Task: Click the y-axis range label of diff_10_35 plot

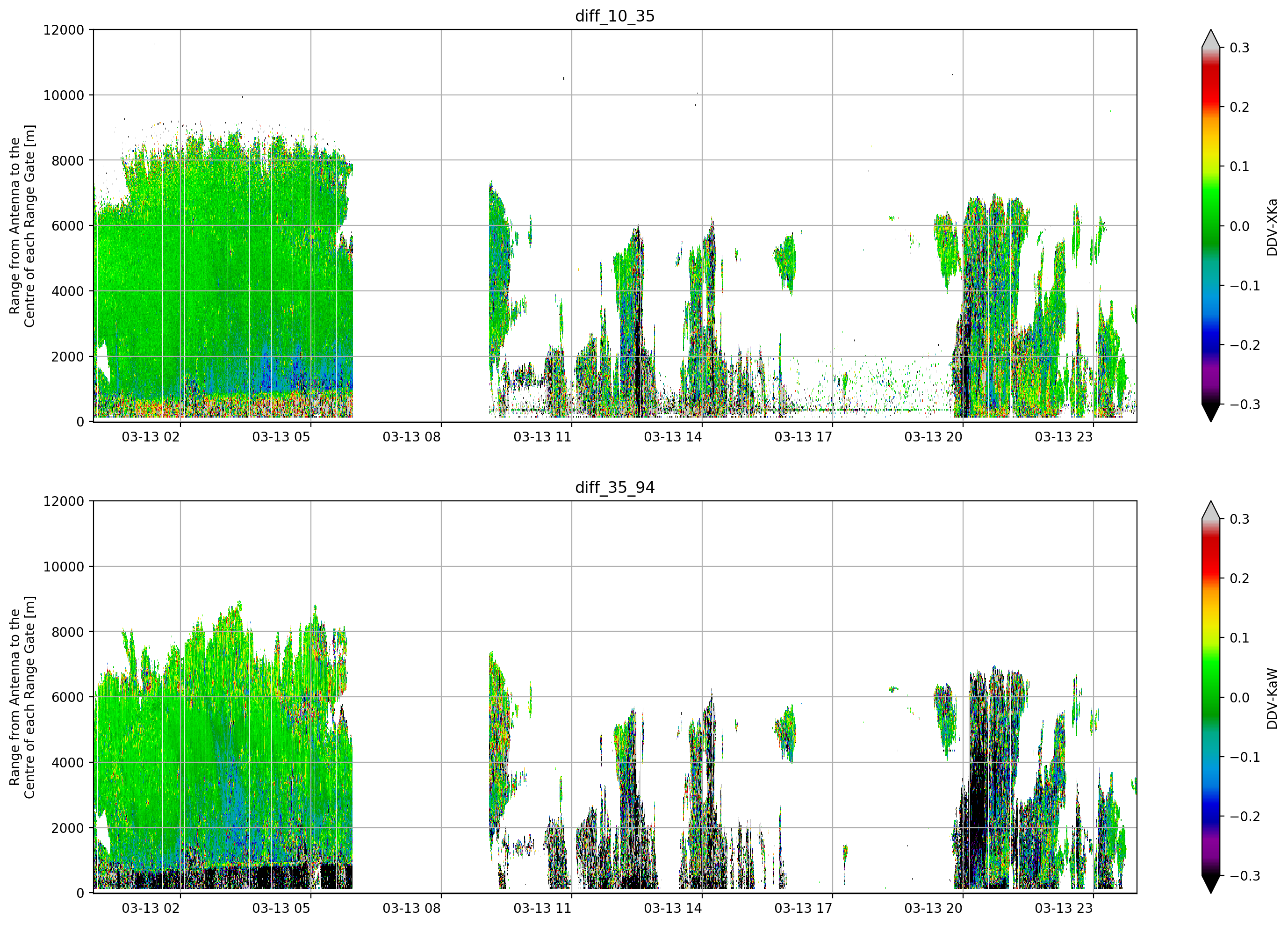Action: (x=22, y=225)
